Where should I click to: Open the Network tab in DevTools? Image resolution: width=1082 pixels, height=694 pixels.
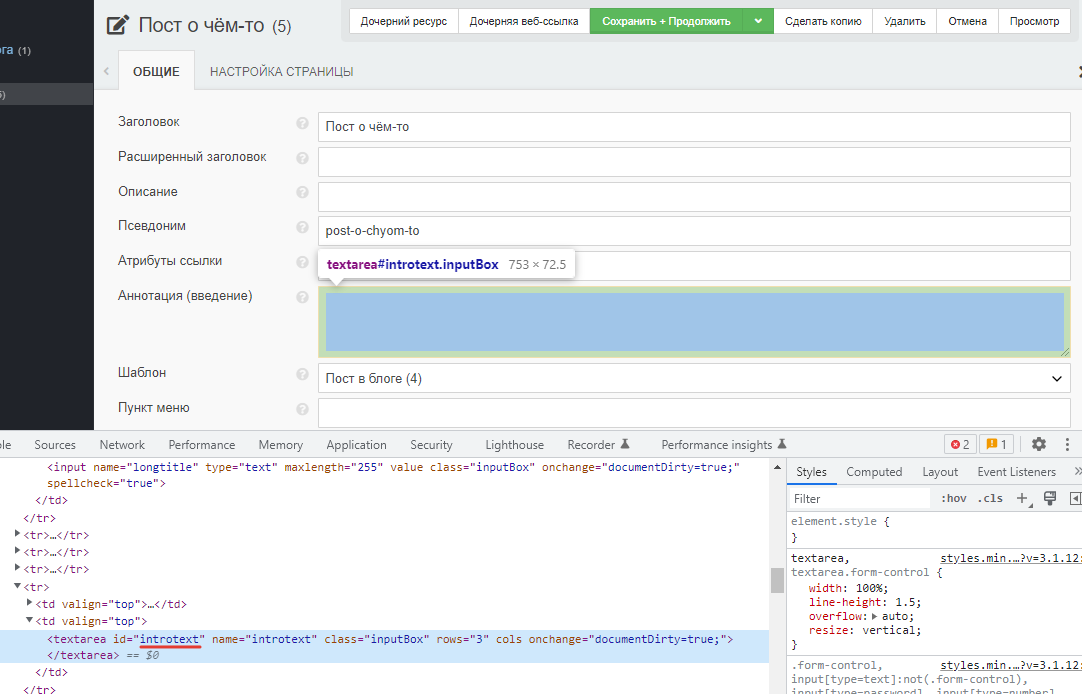click(122, 445)
